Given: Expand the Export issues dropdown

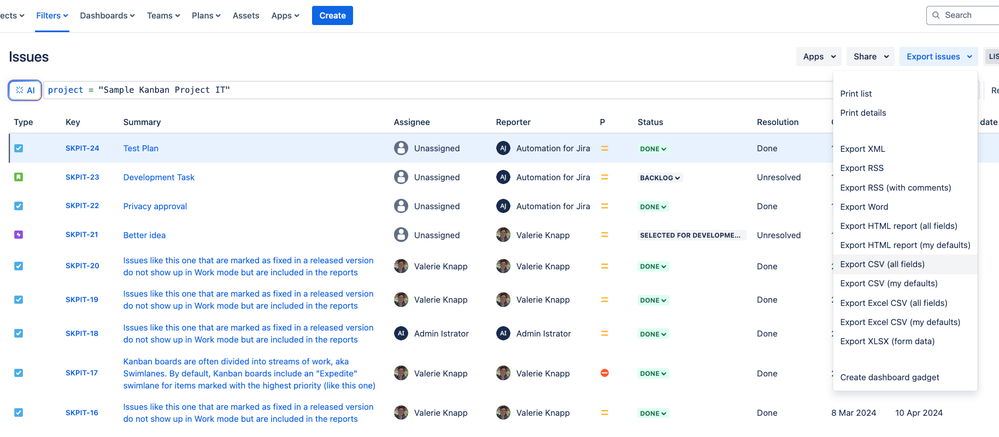Looking at the screenshot, I should coord(939,57).
